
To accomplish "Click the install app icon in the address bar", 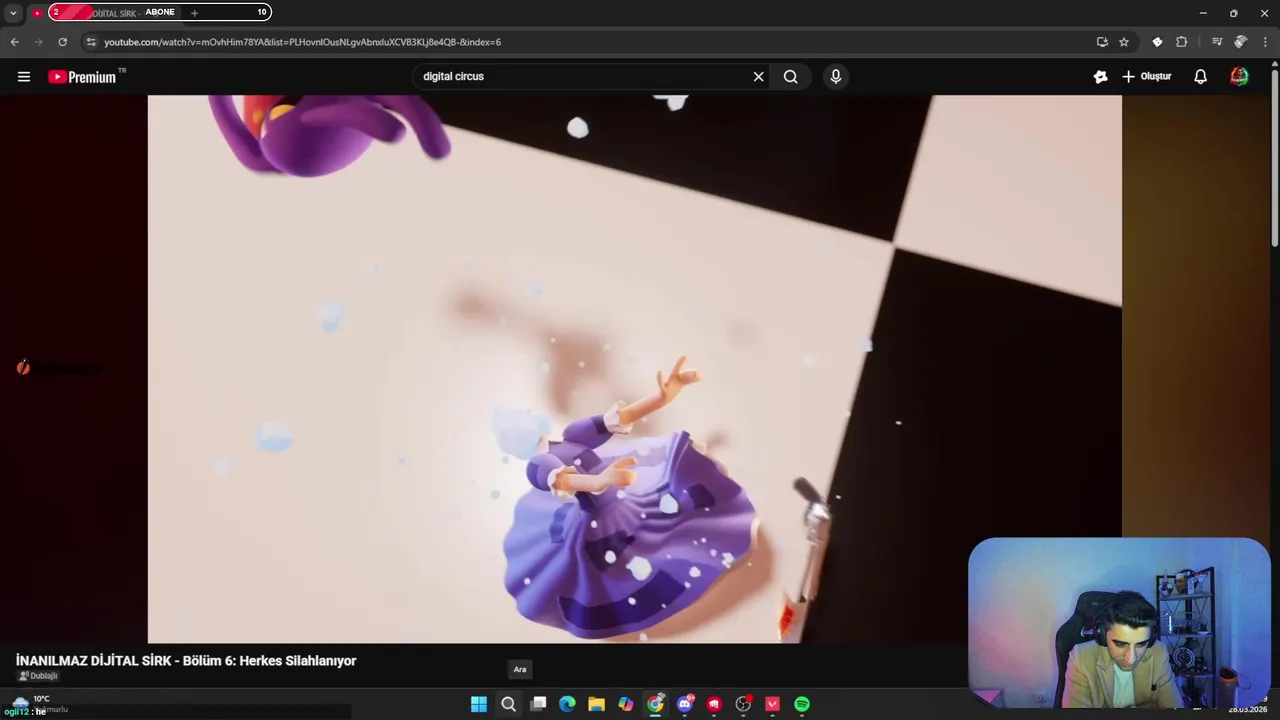I will pyautogui.click(x=1102, y=42).
